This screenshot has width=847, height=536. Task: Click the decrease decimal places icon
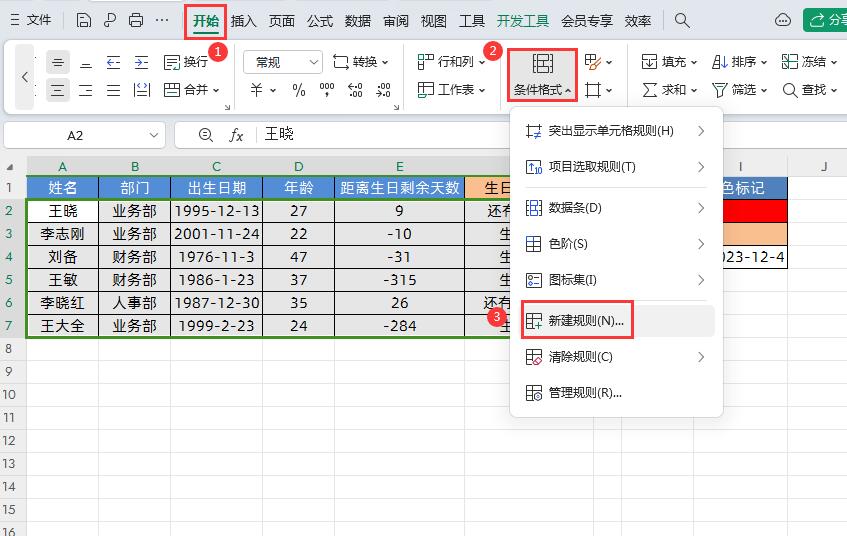[x=383, y=90]
